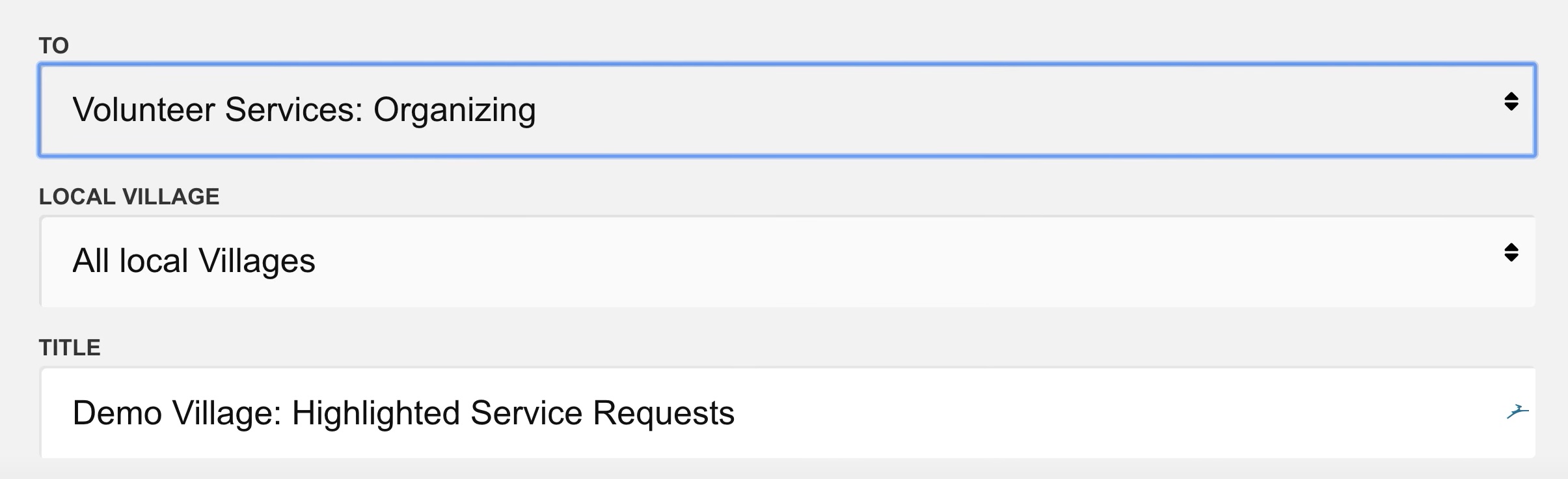Expand the "All local Villages" selector
The height and width of the screenshot is (479, 1568).
(x=787, y=261)
